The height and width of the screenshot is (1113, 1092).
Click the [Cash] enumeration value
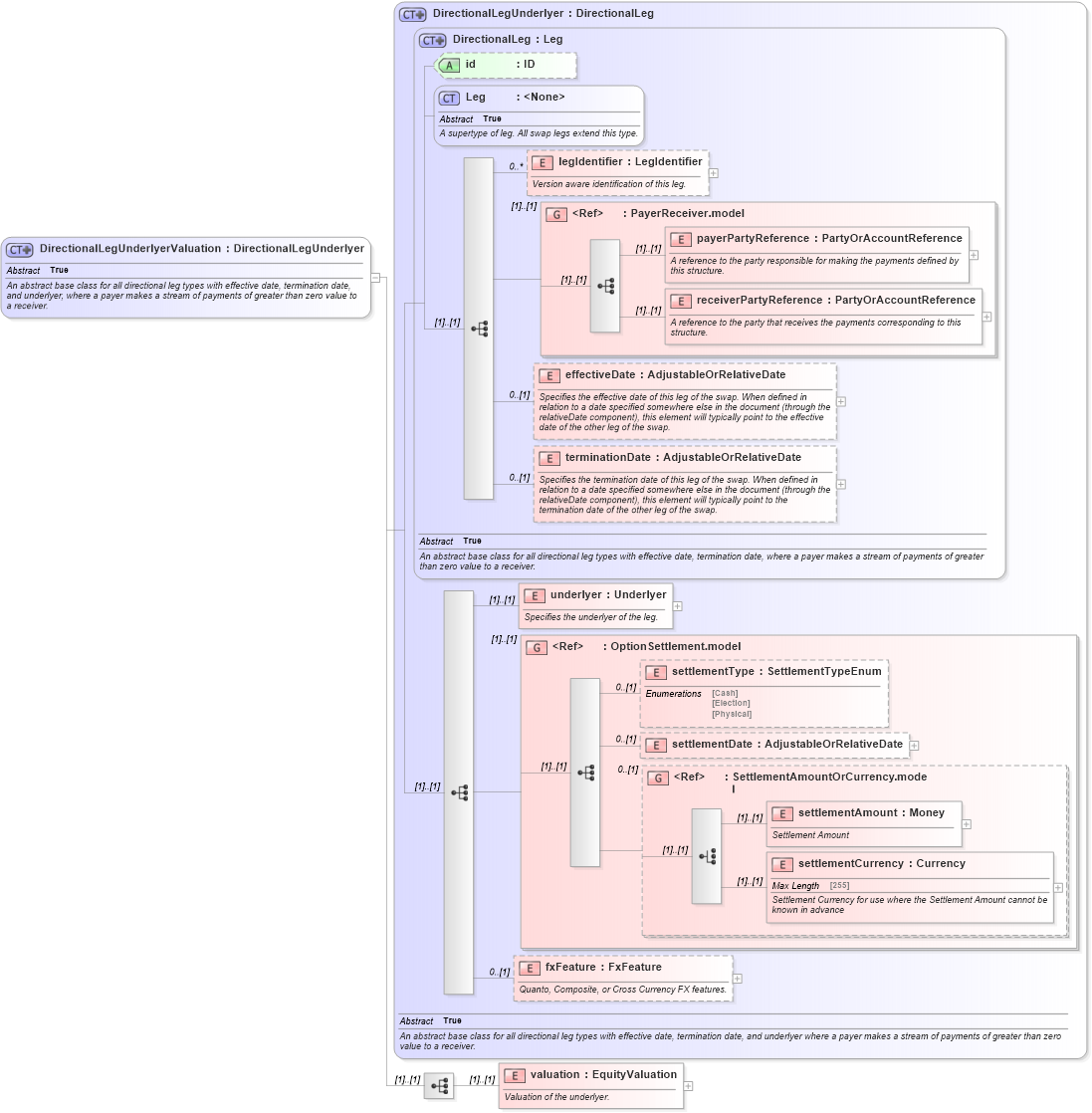pos(725,694)
